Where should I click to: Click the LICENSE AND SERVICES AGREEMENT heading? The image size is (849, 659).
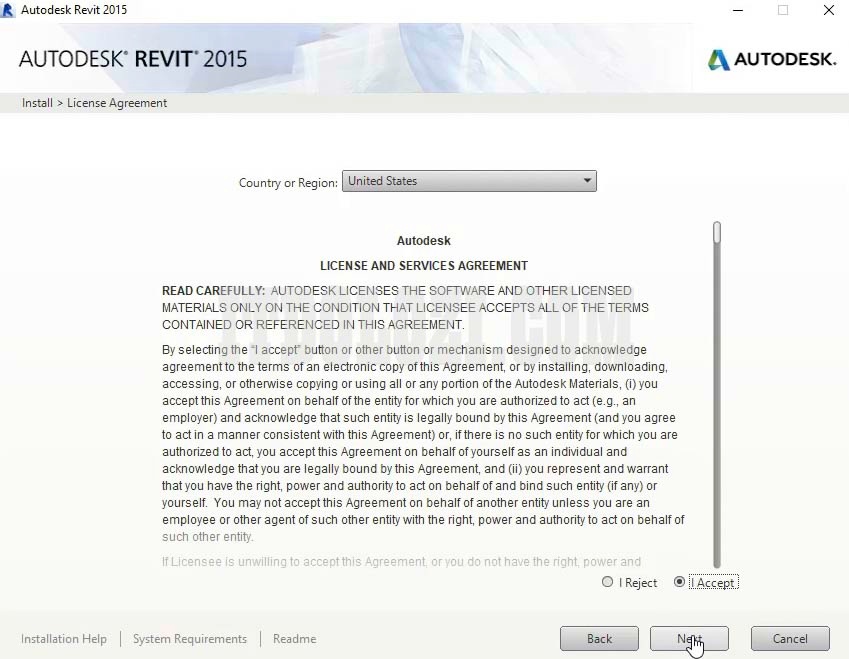[x=424, y=266]
